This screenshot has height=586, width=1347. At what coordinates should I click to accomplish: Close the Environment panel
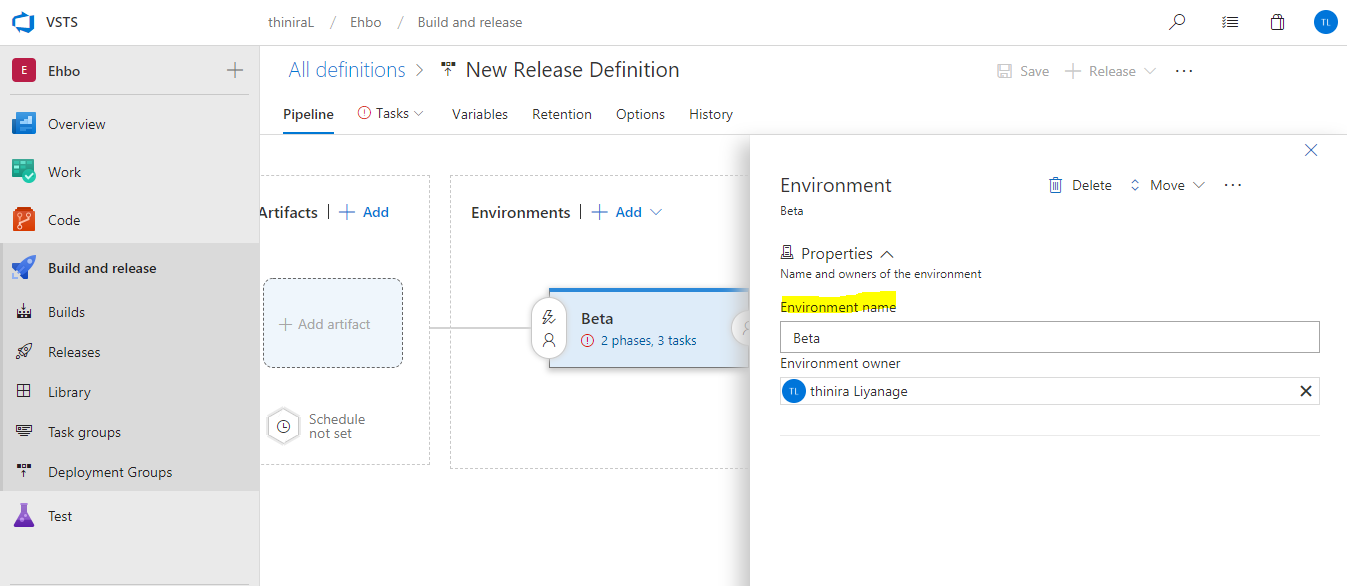[1311, 150]
